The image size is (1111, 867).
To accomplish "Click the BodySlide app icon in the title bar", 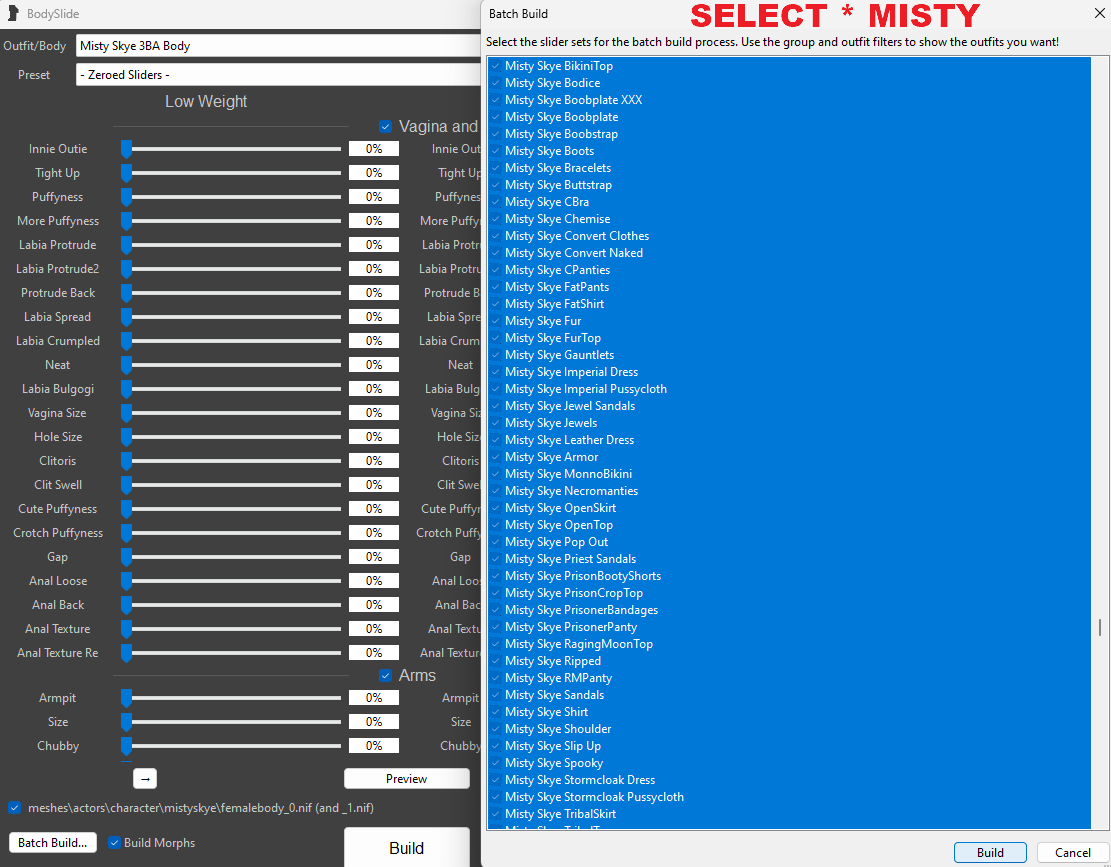I will tap(12, 14).
